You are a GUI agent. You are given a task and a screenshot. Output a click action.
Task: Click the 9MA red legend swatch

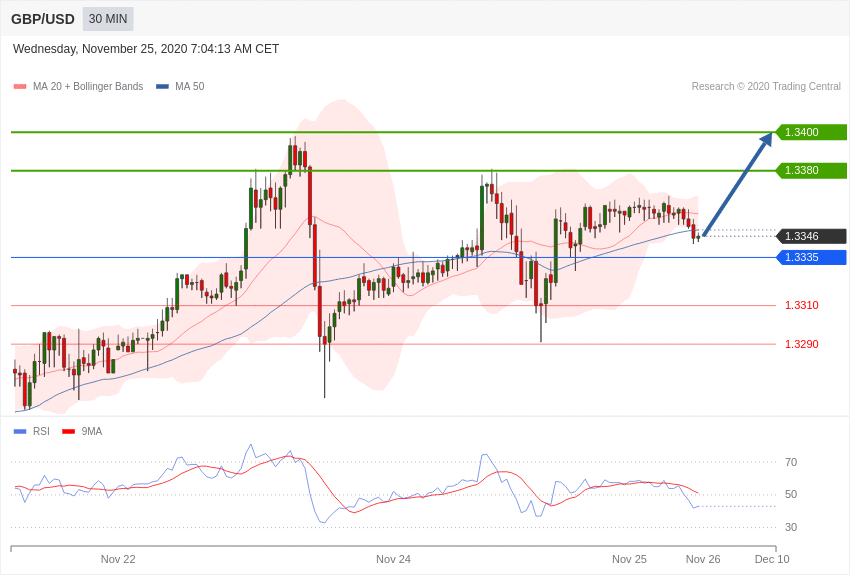[x=68, y=432]
